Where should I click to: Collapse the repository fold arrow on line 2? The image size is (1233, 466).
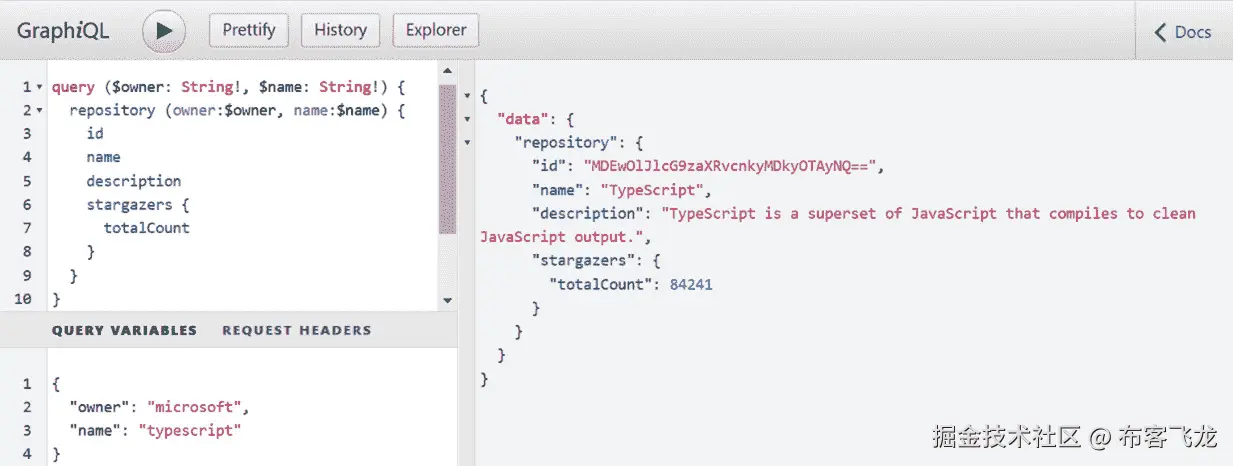tap(40, 111)
